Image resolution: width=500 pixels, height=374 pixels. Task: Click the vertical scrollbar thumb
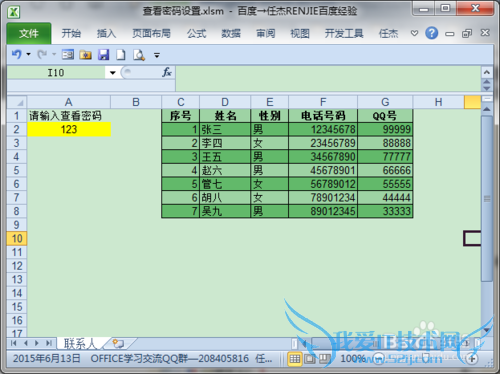487,198
